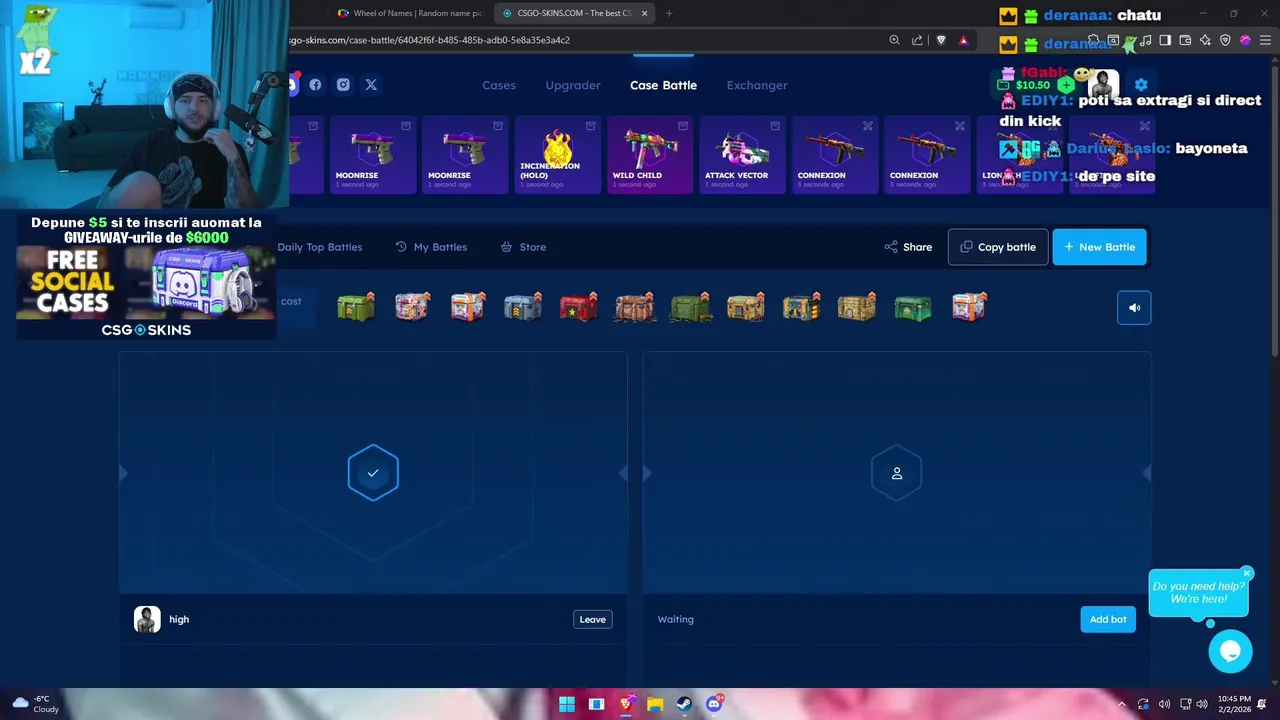Open Brave browser from taskbar
The height and width of the screenshot is (720, 1280).
(x=626, y=704)
